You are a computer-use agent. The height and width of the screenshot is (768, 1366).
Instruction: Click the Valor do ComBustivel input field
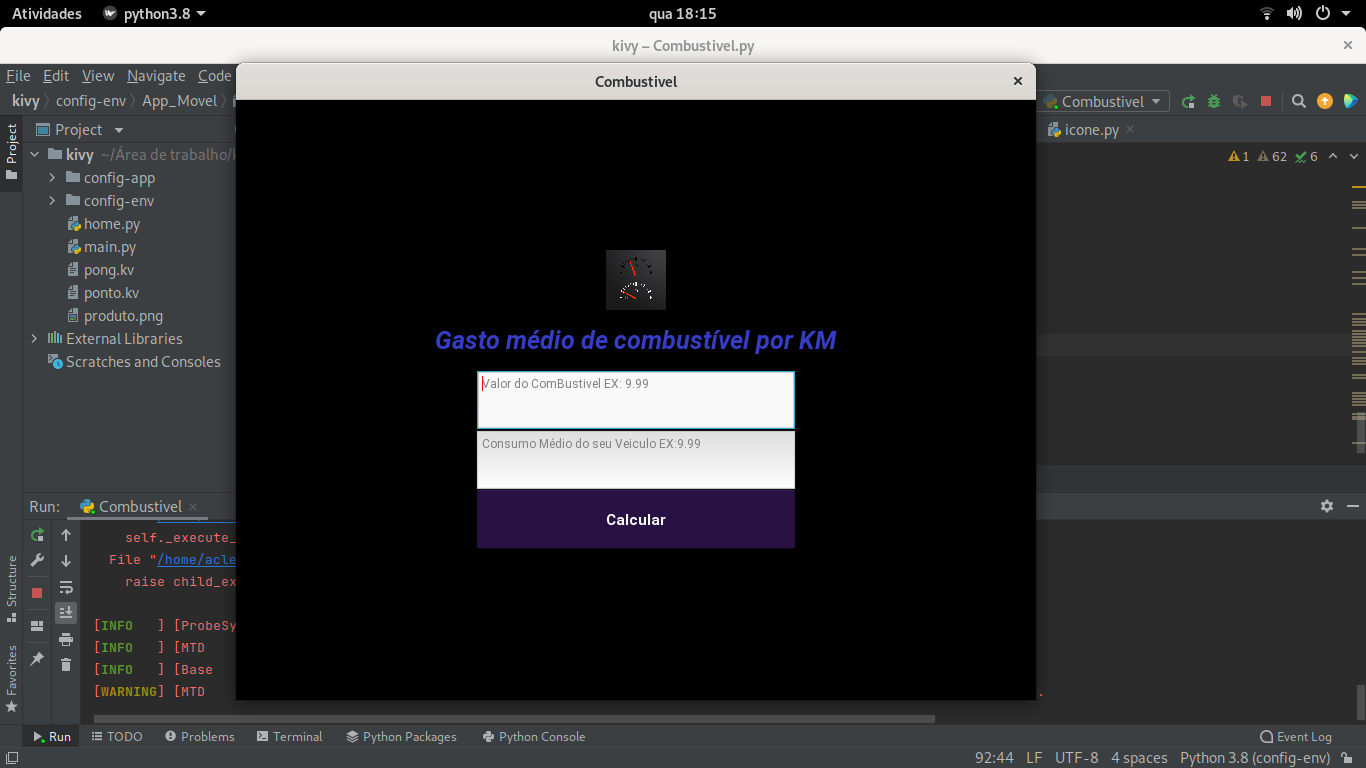[x=636, y=400]
